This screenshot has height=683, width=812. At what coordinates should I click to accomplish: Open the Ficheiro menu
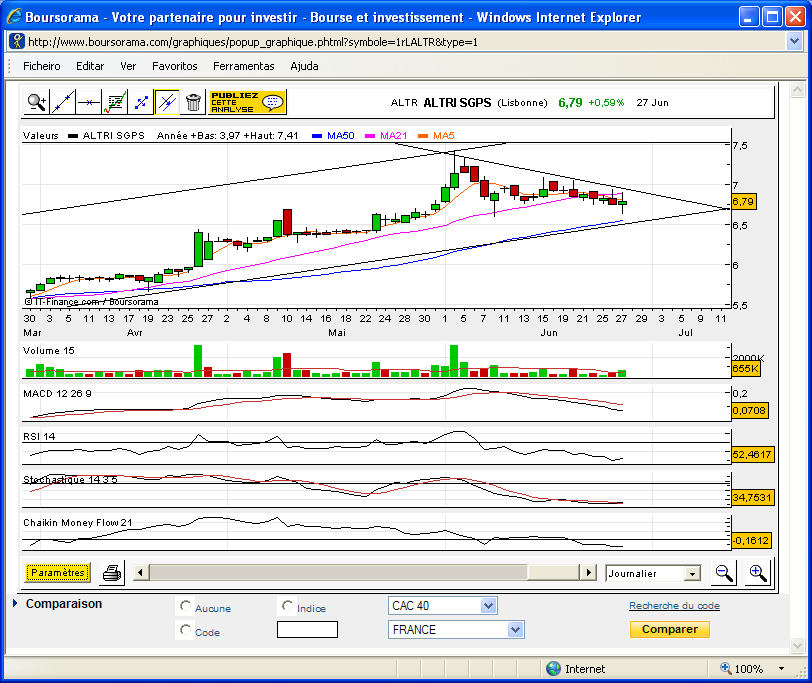pos(41,66)
